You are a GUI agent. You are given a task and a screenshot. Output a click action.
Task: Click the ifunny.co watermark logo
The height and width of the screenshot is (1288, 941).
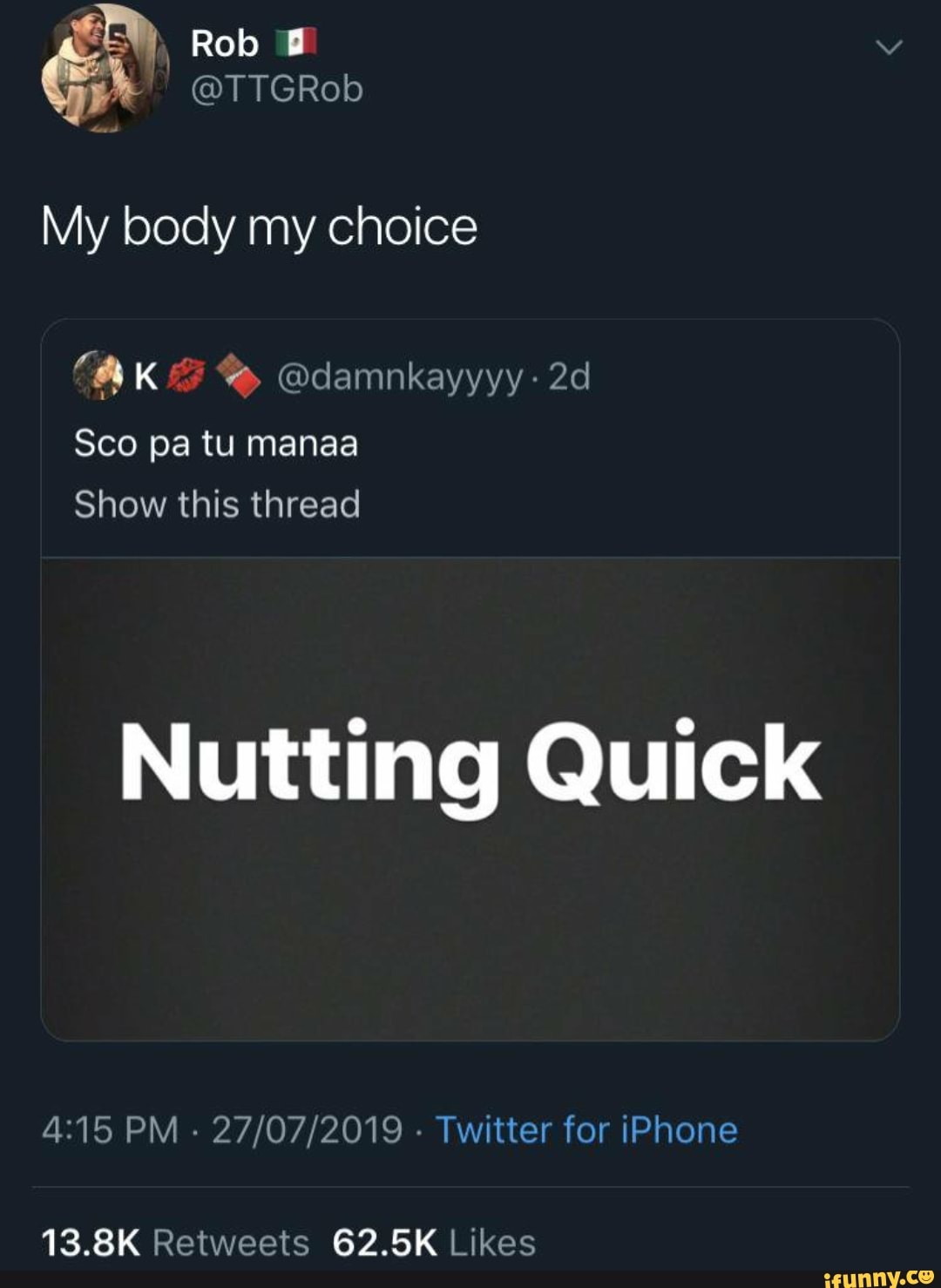point(878,1277)
